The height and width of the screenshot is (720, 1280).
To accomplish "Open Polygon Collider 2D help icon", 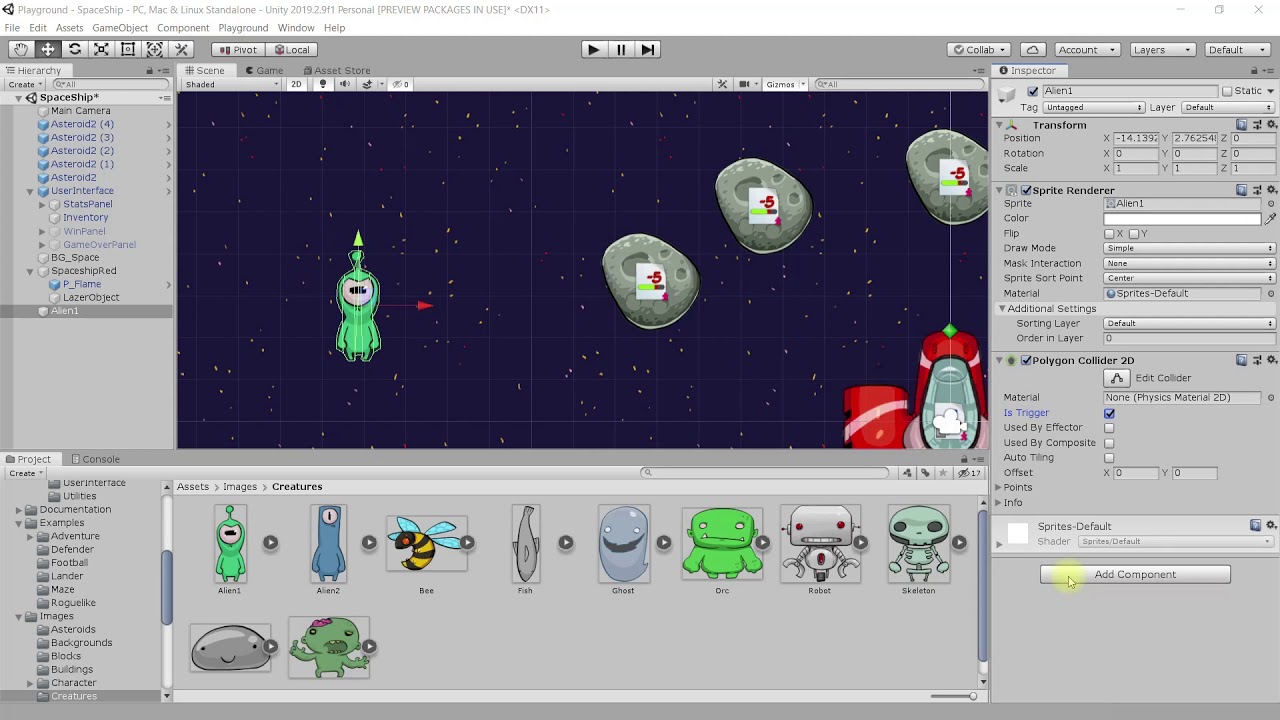I will (1241, 360).
